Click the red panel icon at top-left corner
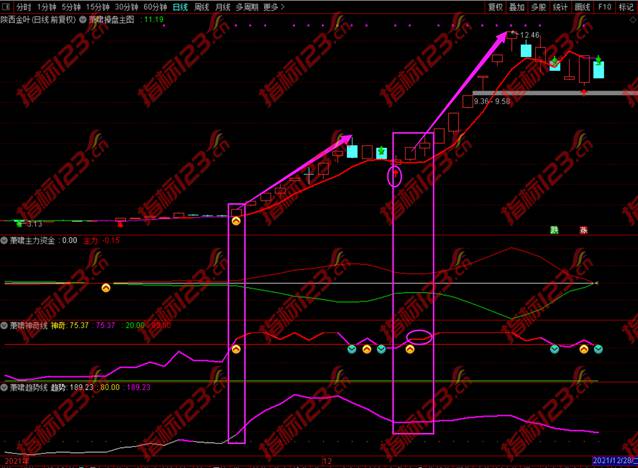 click(6, 6)
